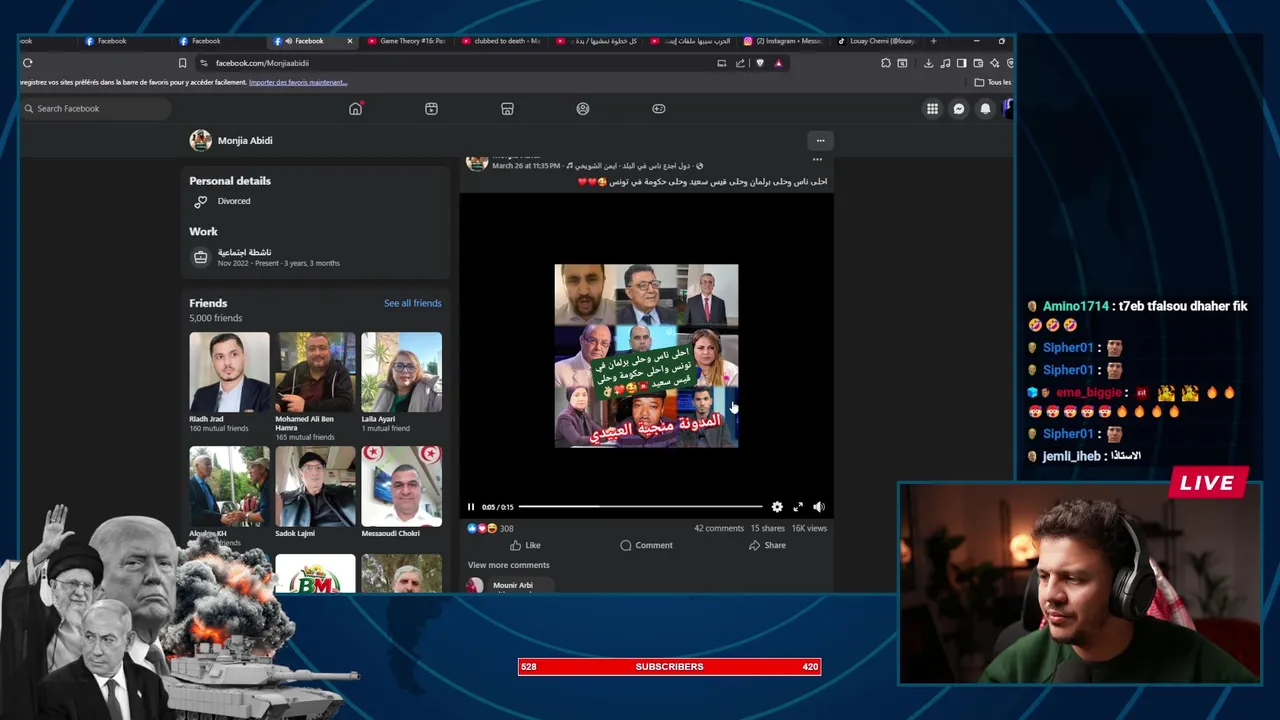Screen dimensions: 1280x720
Task: Open the video settings gear
Action: (x=777, y=507)
